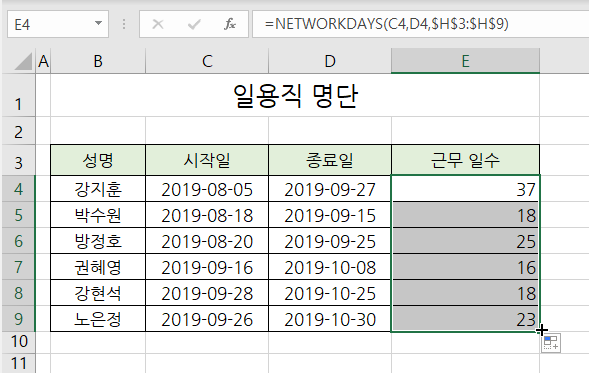Open the Auto Fill Options button
589x373 pixels.
coord(551,343)
